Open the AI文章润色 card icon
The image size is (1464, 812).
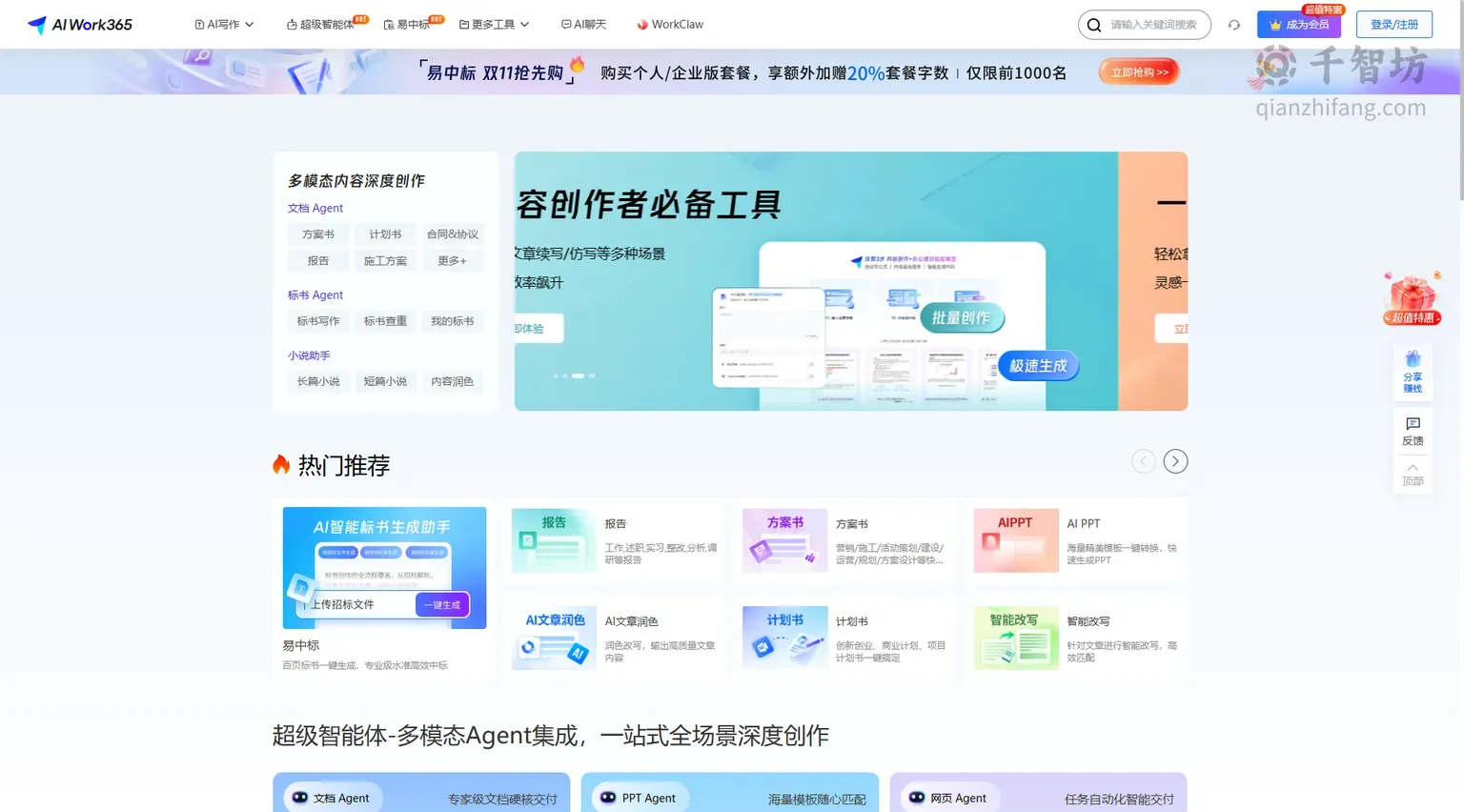tap(554, 638)
